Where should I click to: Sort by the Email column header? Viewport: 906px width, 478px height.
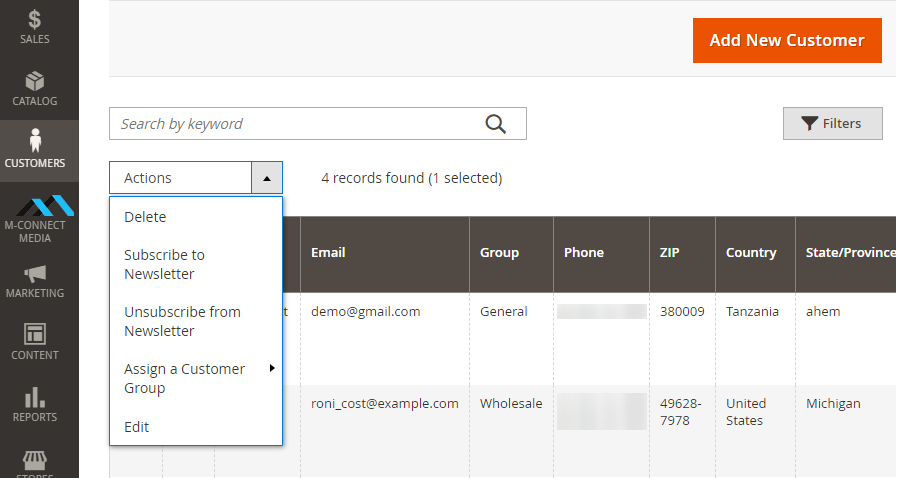tap(328, 253)
